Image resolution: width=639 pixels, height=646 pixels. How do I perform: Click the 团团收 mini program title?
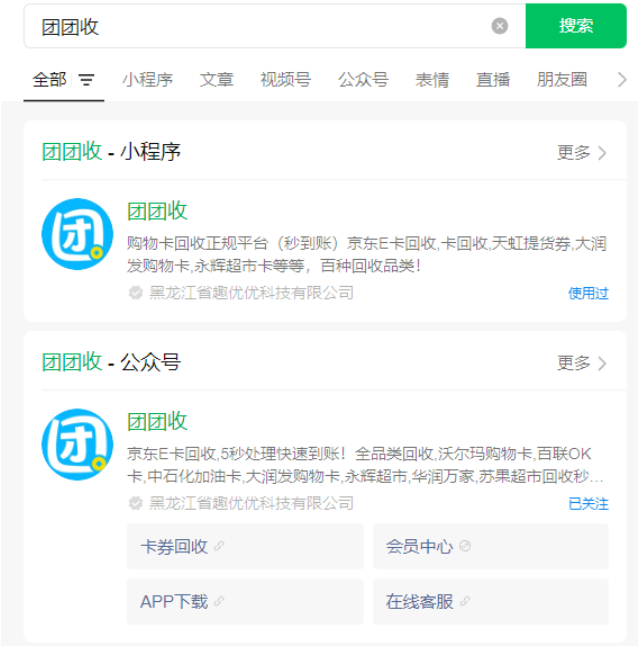157,211
